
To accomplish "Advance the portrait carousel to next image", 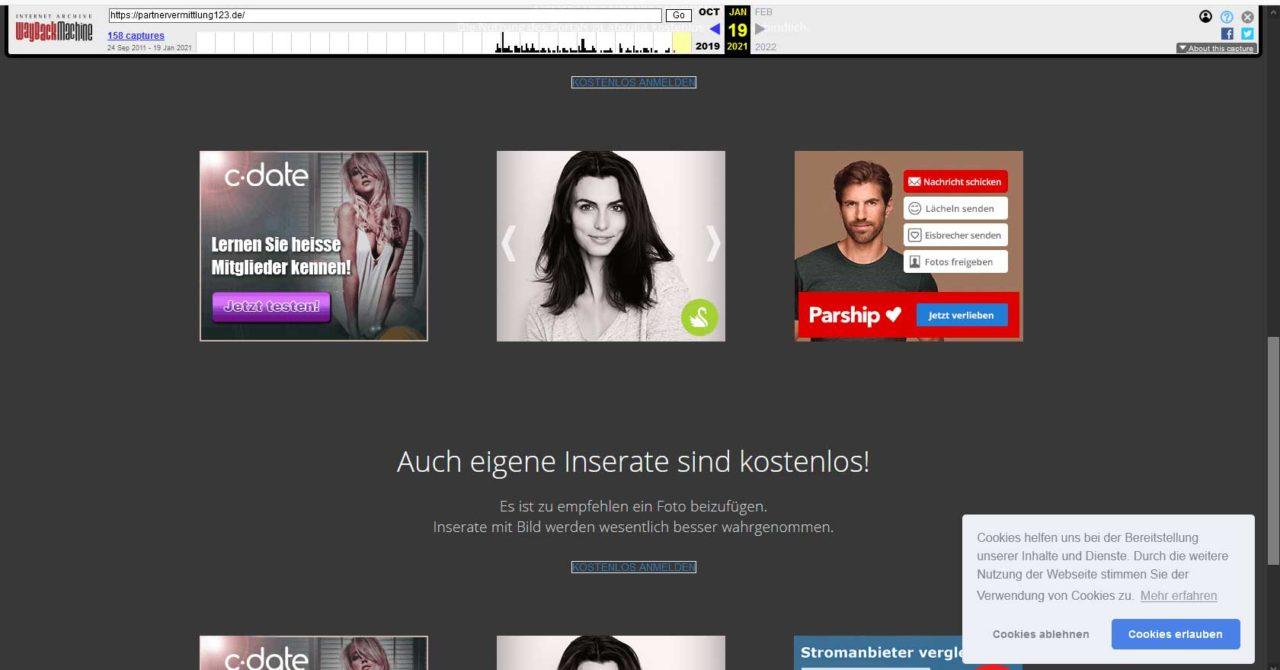I will click(713, 243).
